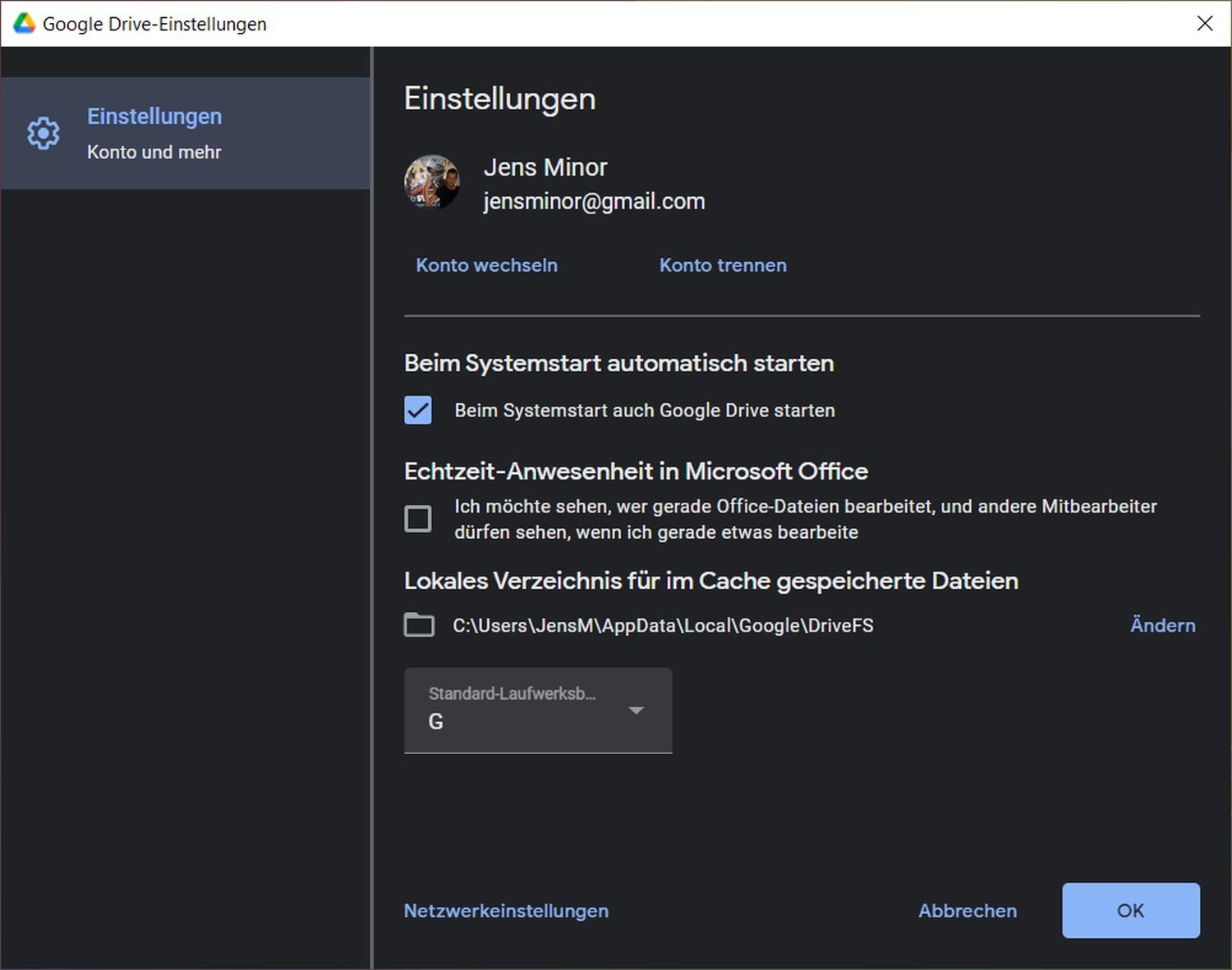Click Konto wechseln to switch account

tap(486, 265)
